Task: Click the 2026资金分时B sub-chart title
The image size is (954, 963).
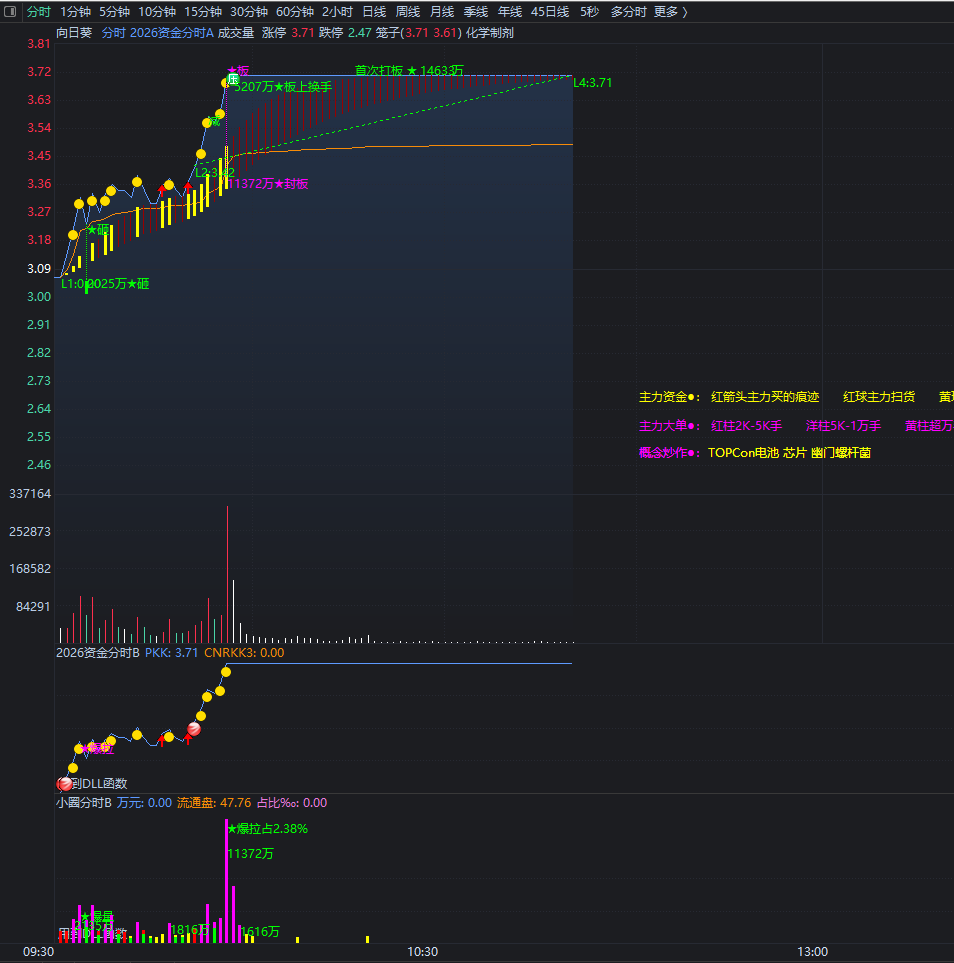Action: (x=98, y=653)
